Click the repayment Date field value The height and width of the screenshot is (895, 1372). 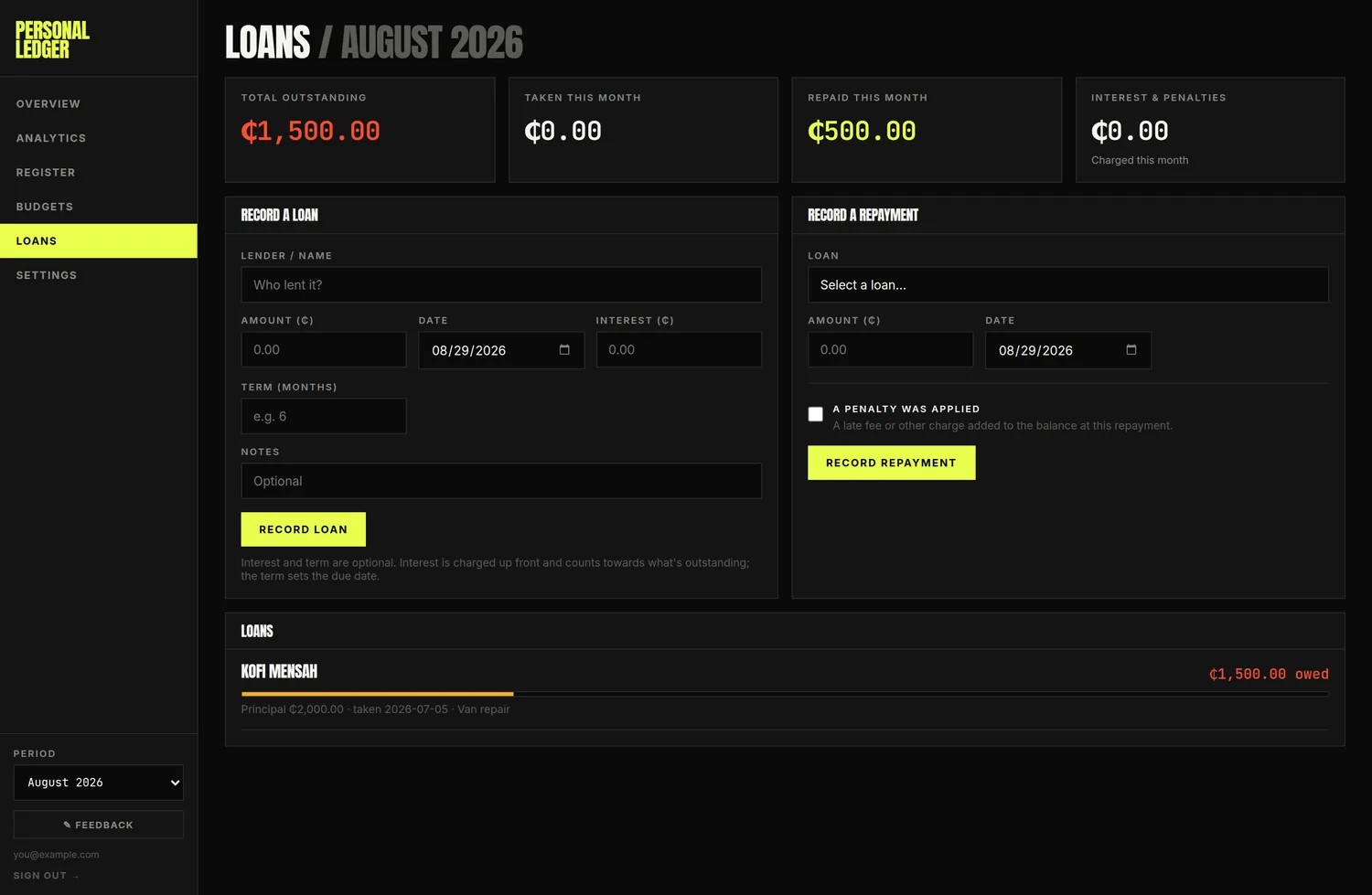(x=1036, y=351)
